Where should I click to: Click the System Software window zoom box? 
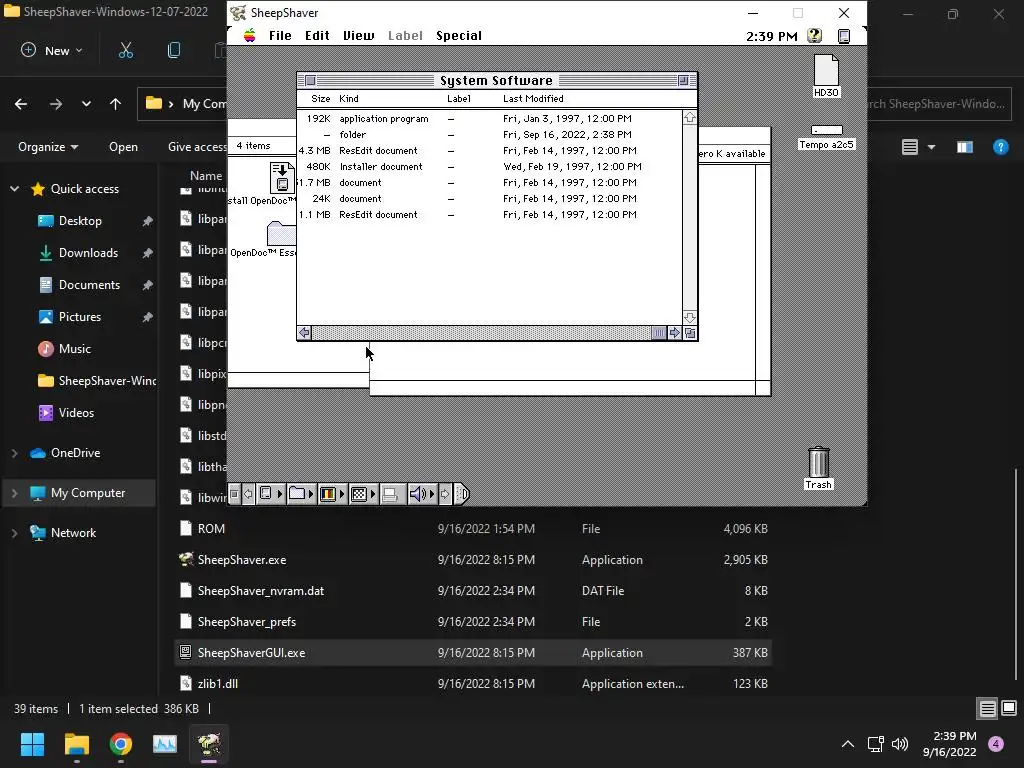tap(683, 80)
